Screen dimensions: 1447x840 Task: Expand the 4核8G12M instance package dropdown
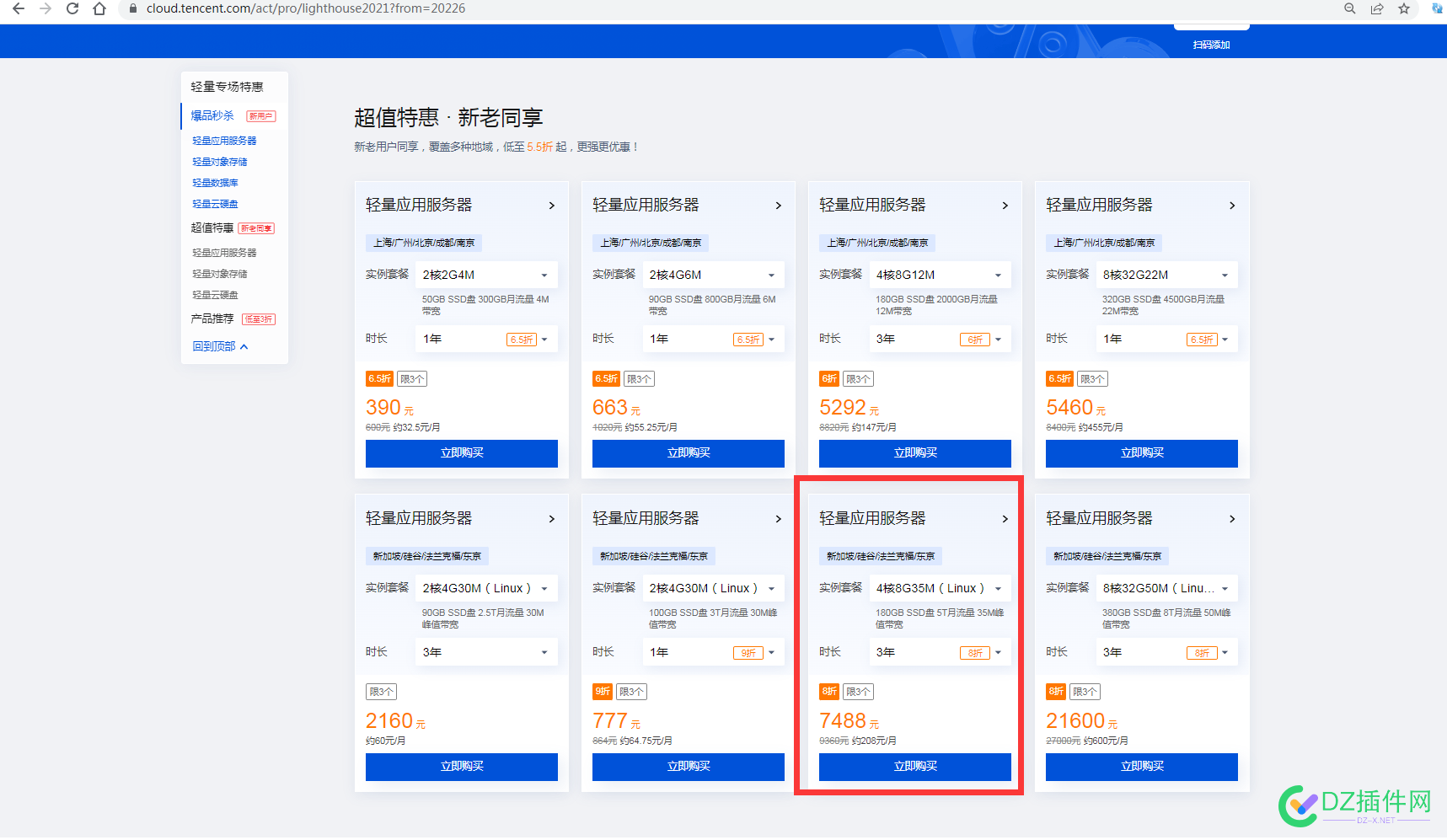(x=940, y=275)
